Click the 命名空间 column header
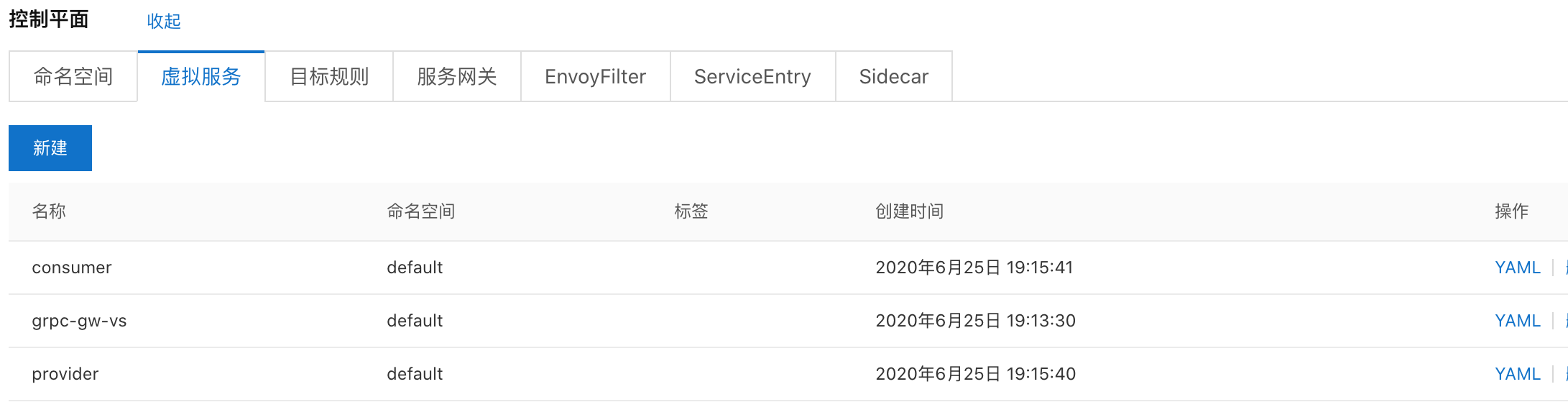This screenshot has width=1568, height=420. point(421,211)
